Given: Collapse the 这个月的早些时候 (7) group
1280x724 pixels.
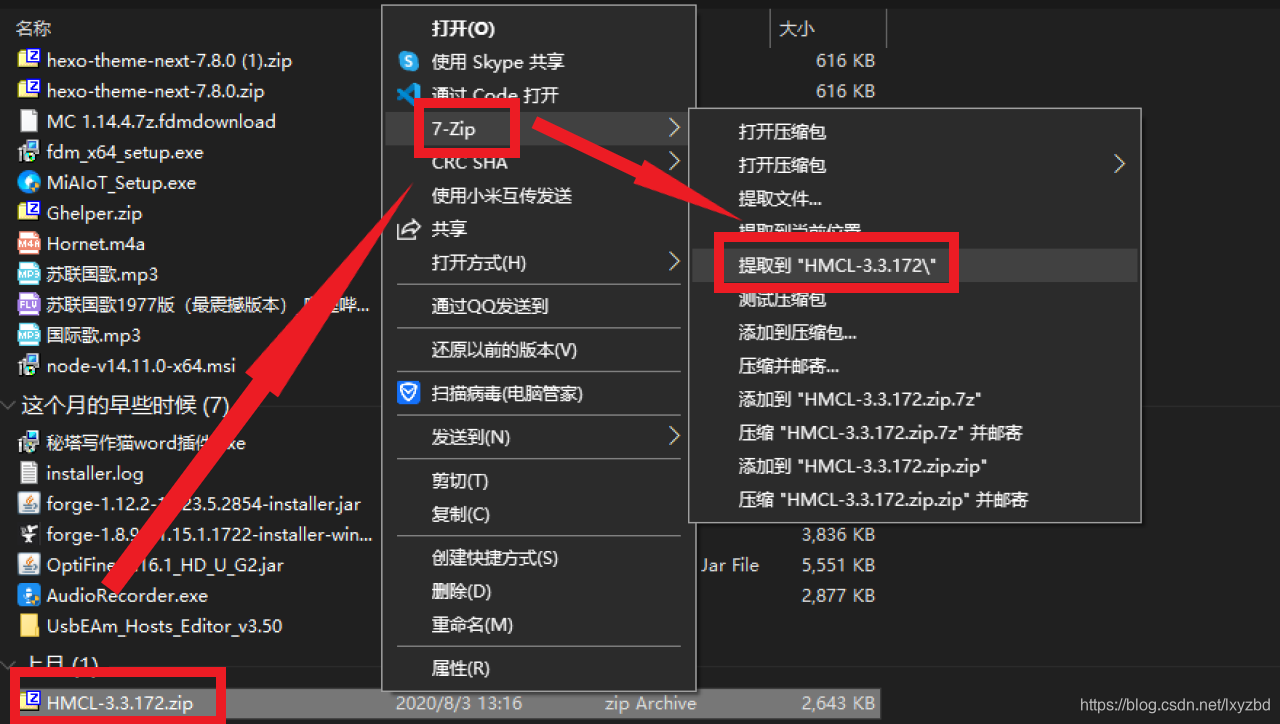Looking at the screenshot, I should pos(11,405).
